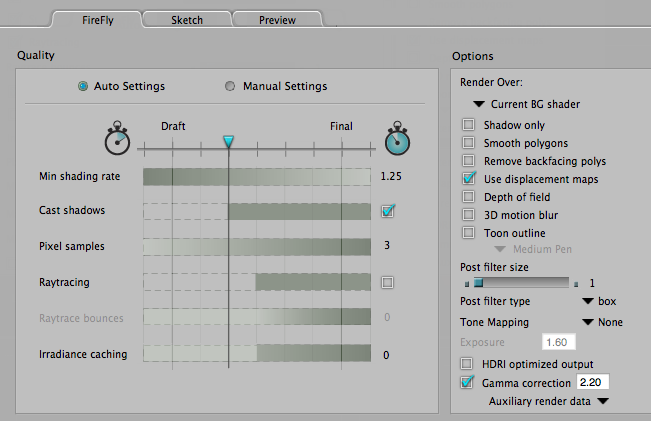The width and height of the screenshot is (651, 421).
Task: Click the Pixel samples value 3
Action: (387, 245)
